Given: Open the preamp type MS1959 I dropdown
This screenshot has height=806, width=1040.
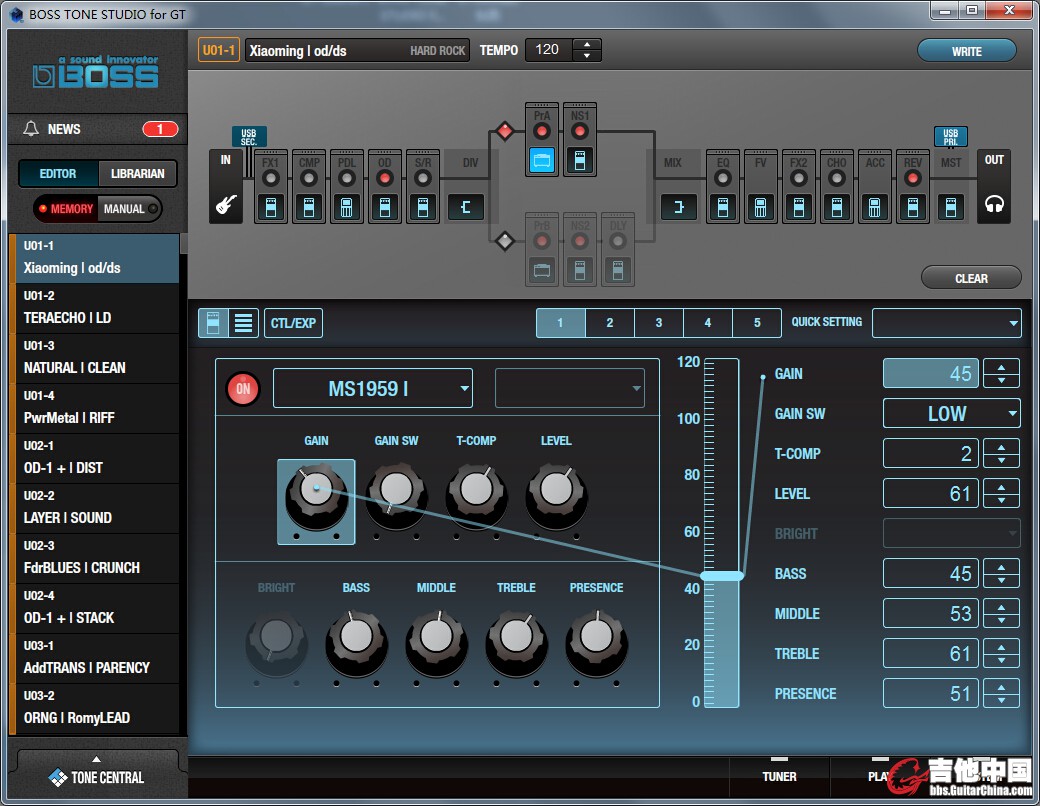Looking at the screenshot, I should coord(373,389).
